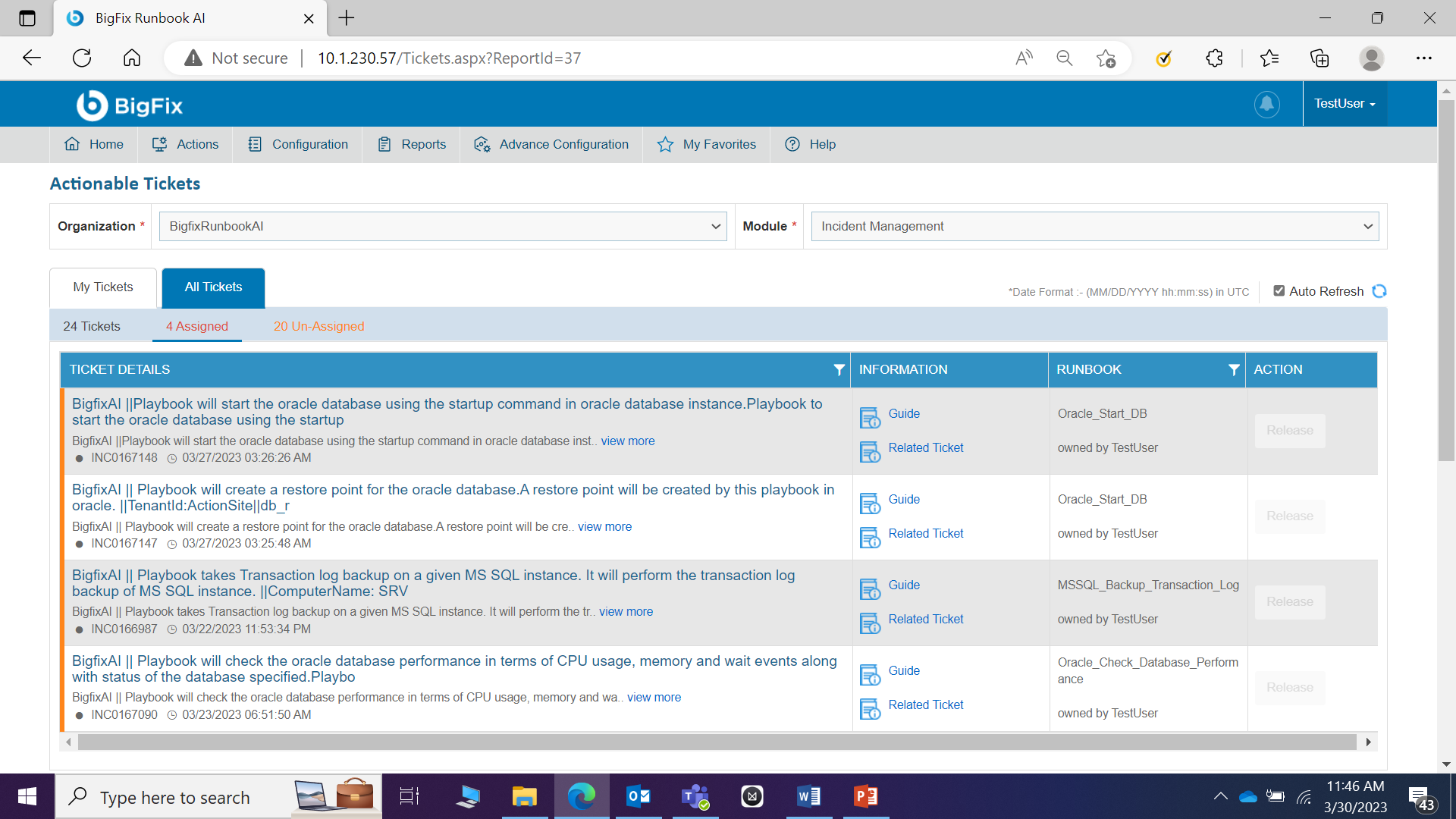The image size is (1456, 819).
Task: Open Microsoft Teams from the taskbar
Action: click(695, 796)
